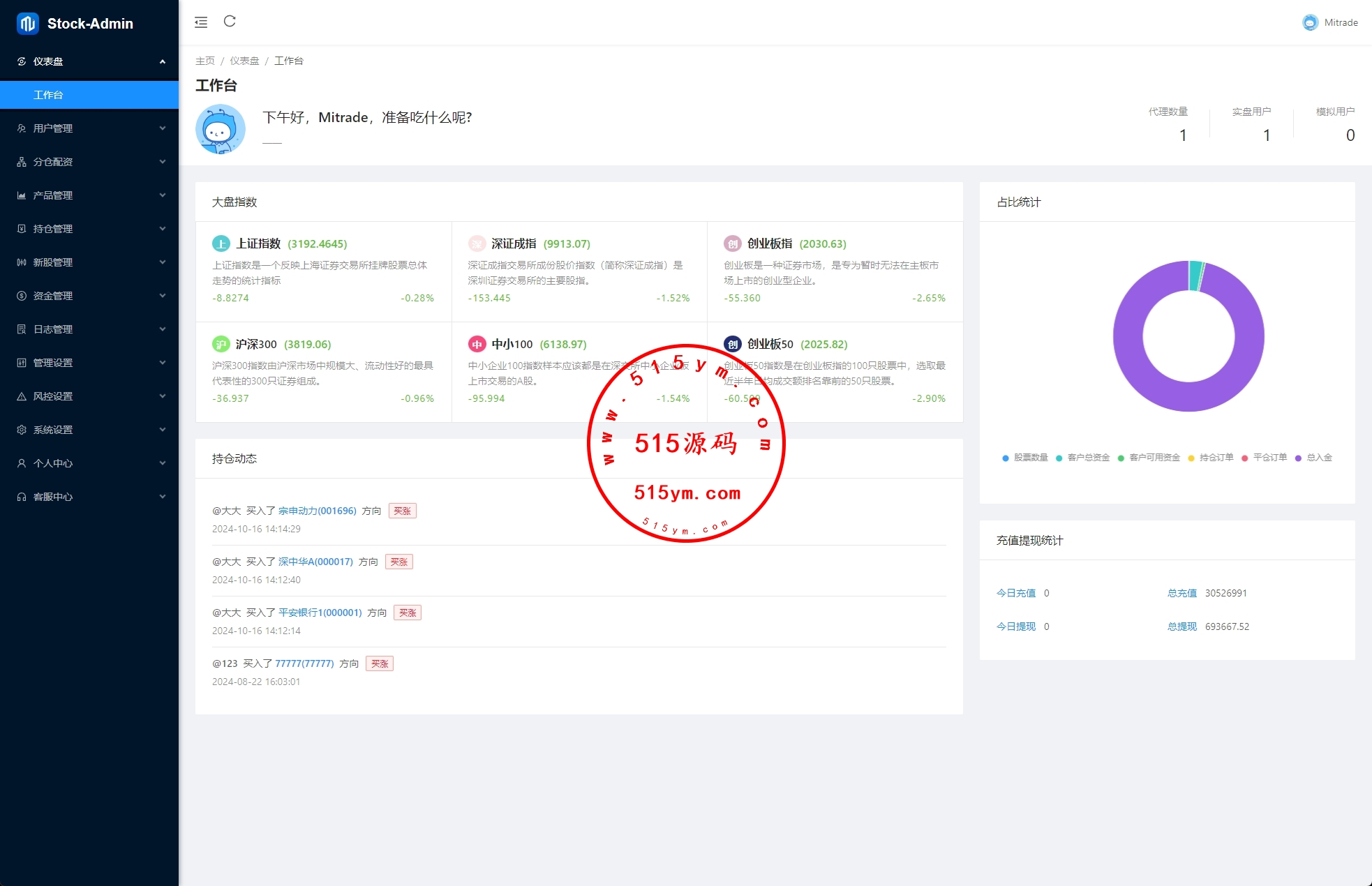
Task: Click the sidebar collapse menu icon
Action: click(201, 22)
